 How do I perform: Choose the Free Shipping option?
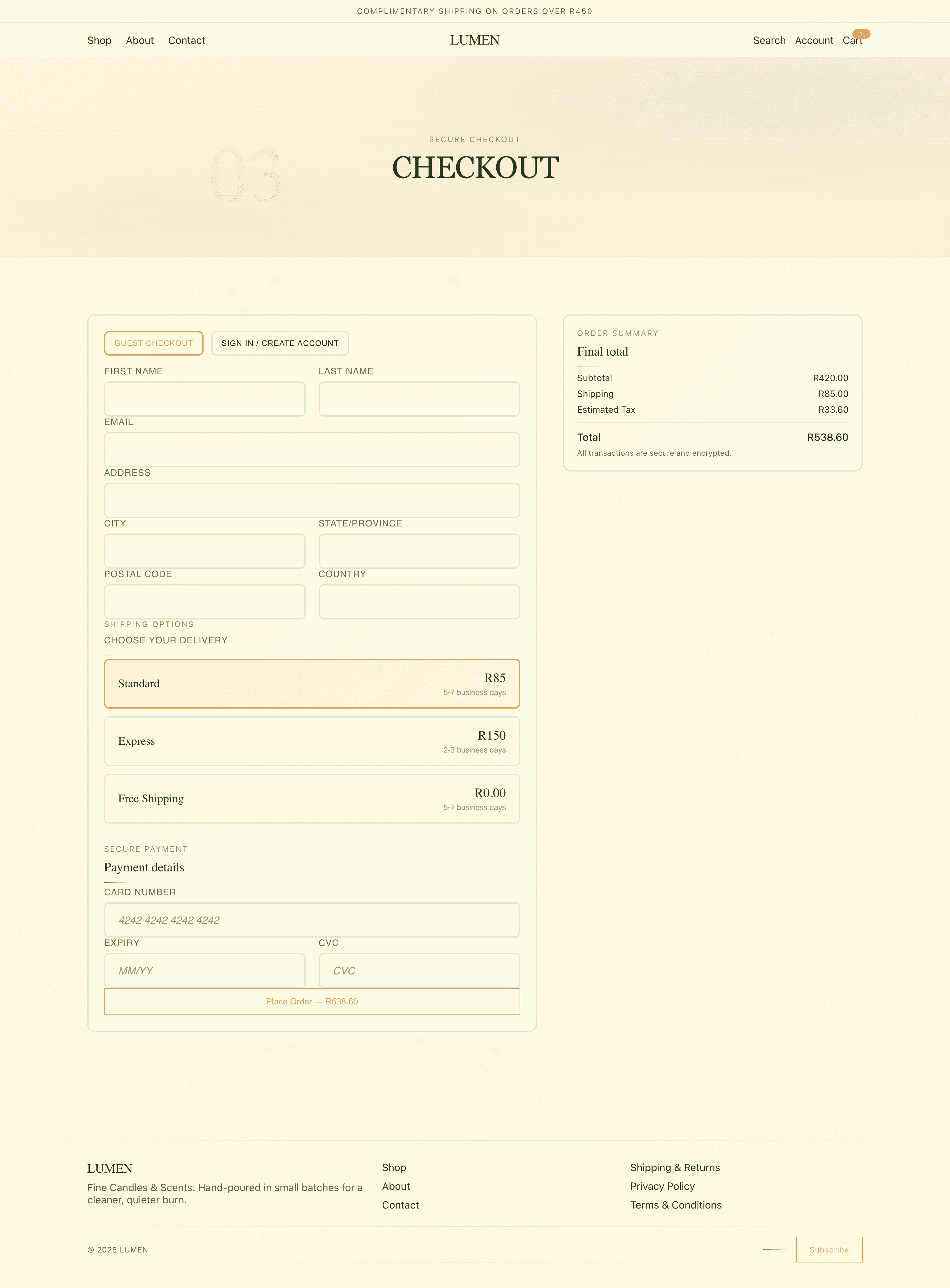[312, 799]
